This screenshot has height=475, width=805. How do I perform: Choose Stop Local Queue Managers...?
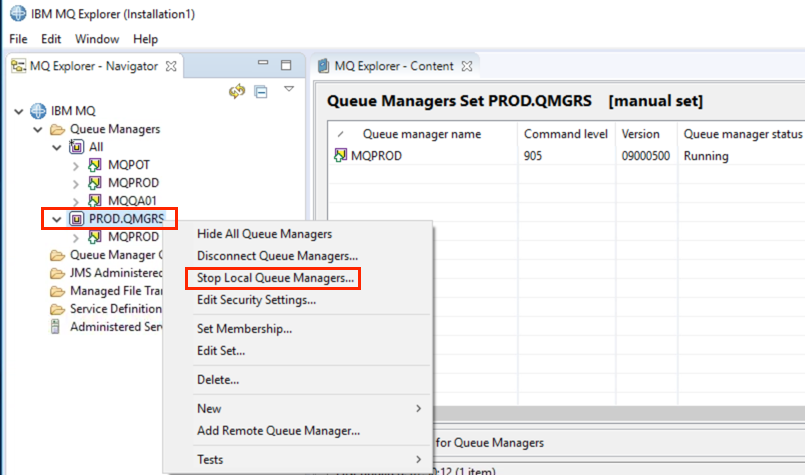tap(298, 278)
